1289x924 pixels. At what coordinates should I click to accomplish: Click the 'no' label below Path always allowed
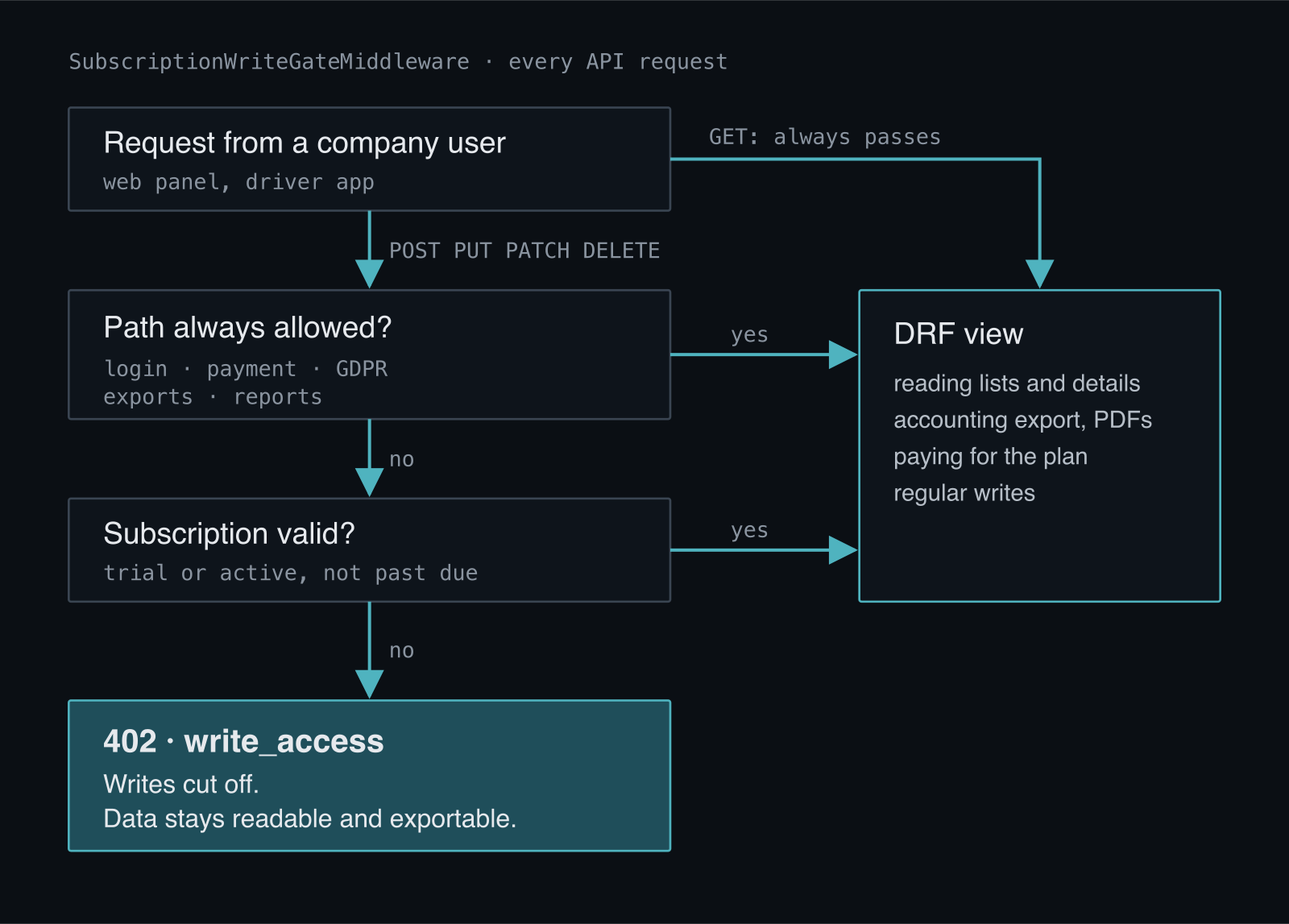coord(401,460)
